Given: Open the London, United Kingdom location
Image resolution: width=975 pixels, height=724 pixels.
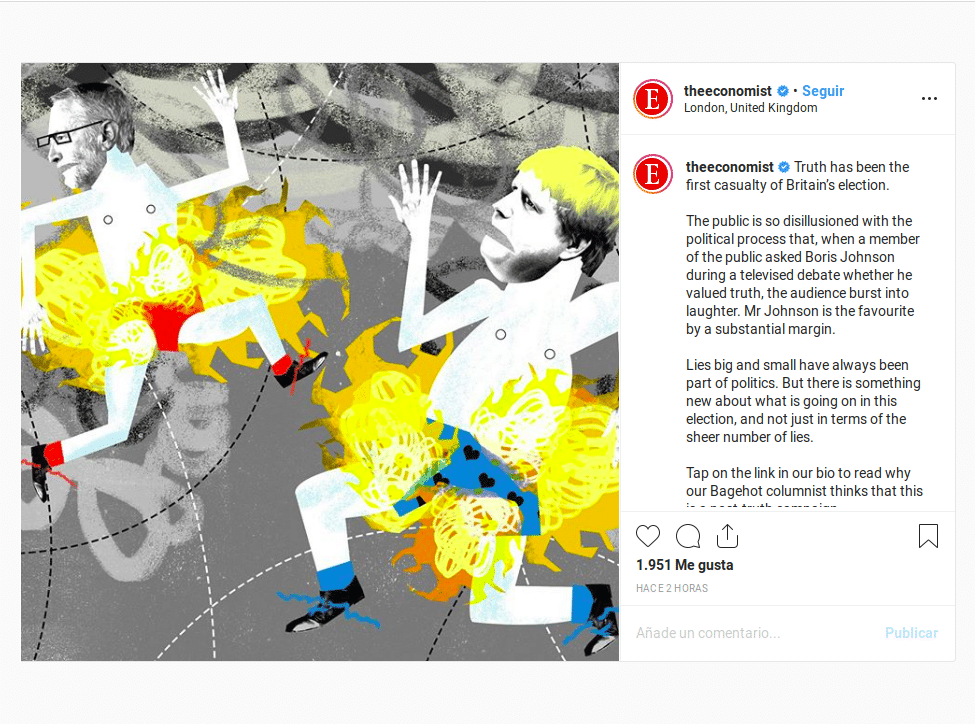Looking at the screenshot, I should pos(751,108).
